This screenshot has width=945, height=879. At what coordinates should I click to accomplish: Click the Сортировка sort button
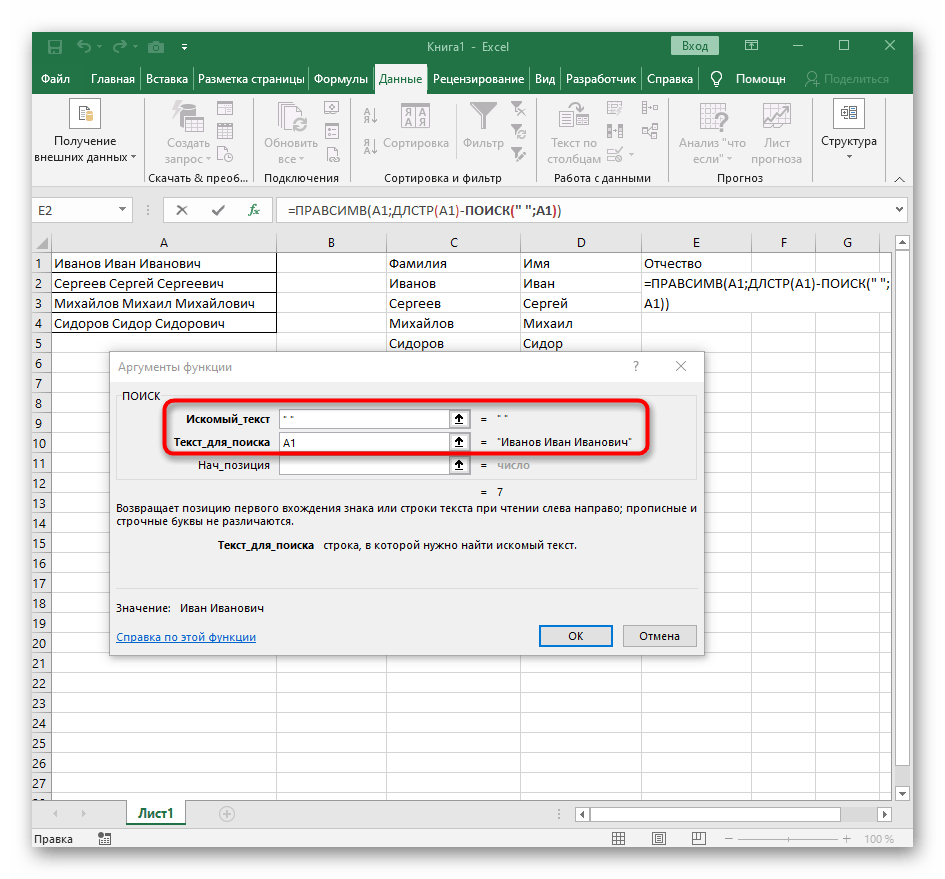coord(415,125)
